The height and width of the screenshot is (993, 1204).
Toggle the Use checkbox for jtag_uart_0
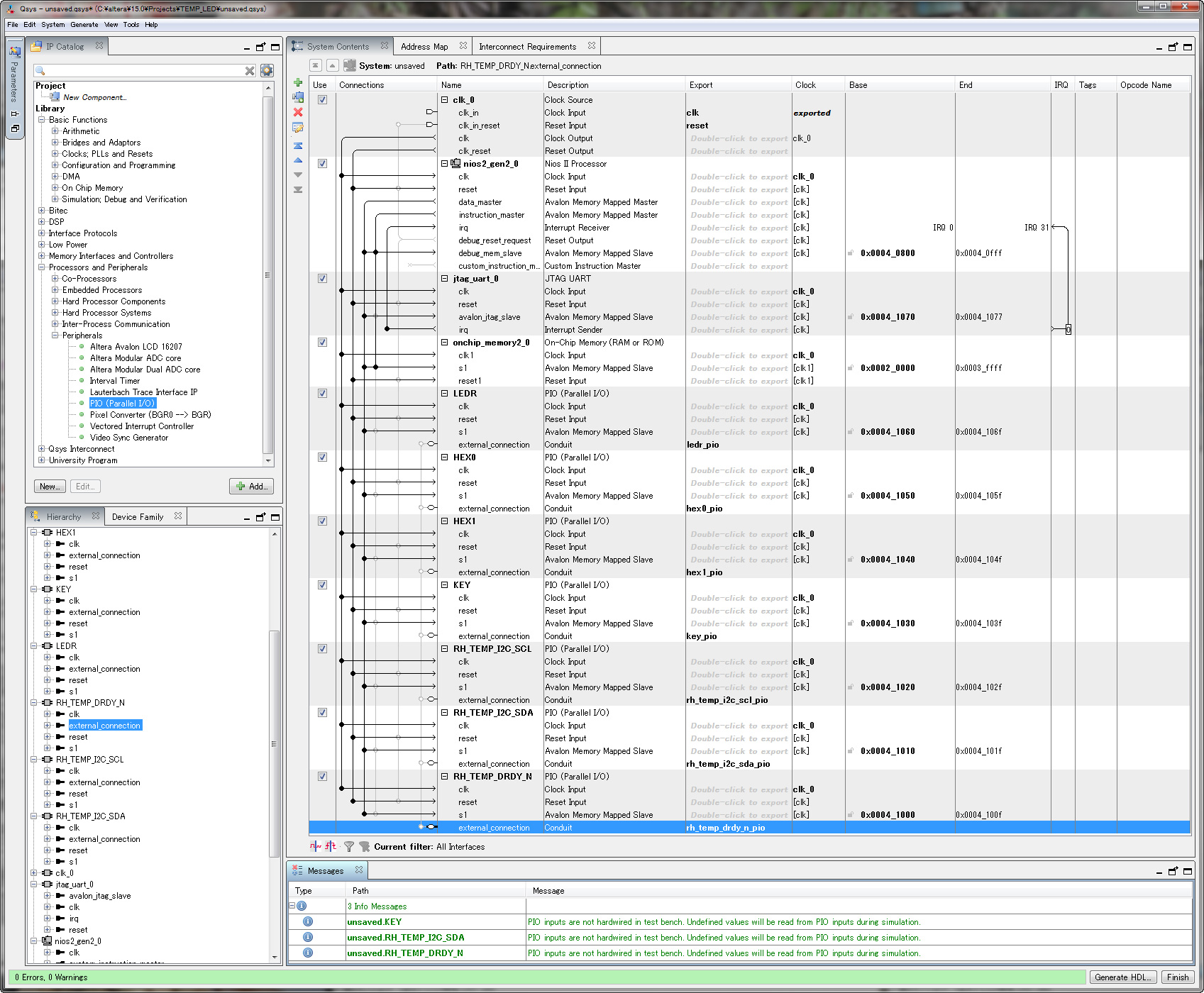click(322, 278)
